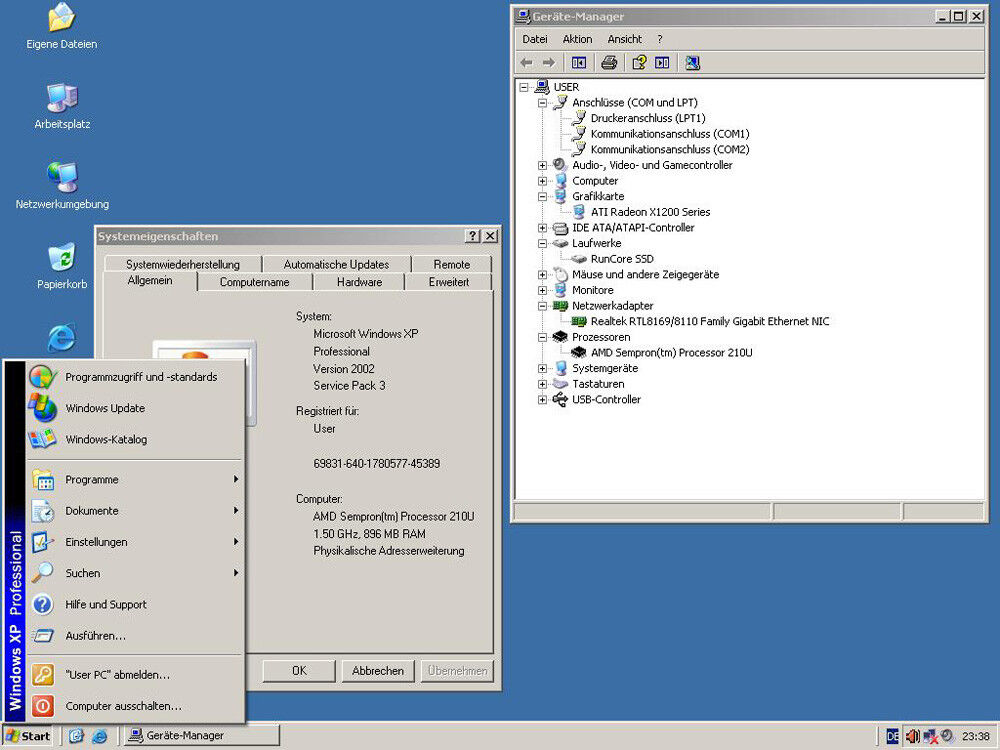Expand the Tastaturen node
Screen dimensions: 1000x750
[x=542, y=384]
